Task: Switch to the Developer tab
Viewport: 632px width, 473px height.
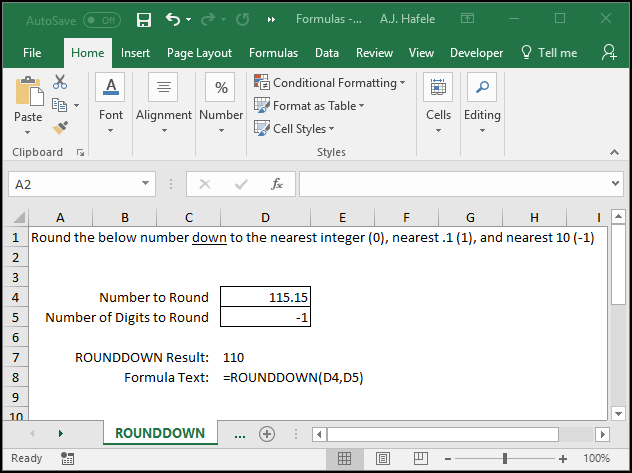Action: pos(476,53)
